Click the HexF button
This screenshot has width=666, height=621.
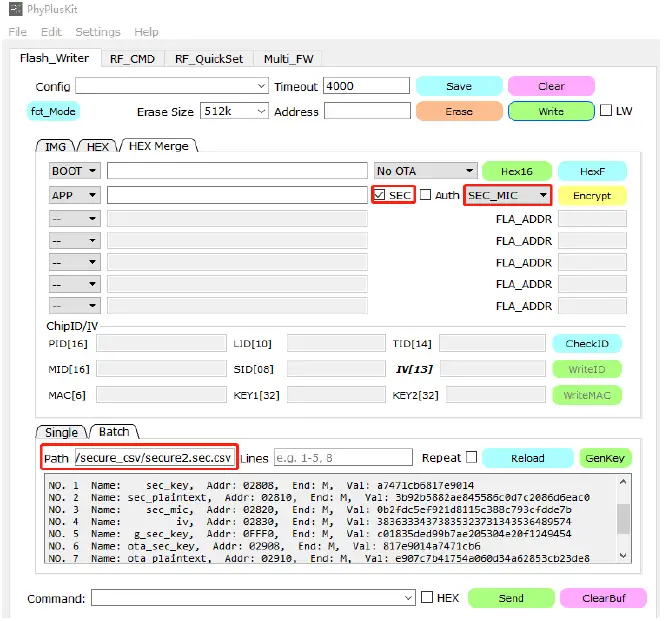[592, 171]
